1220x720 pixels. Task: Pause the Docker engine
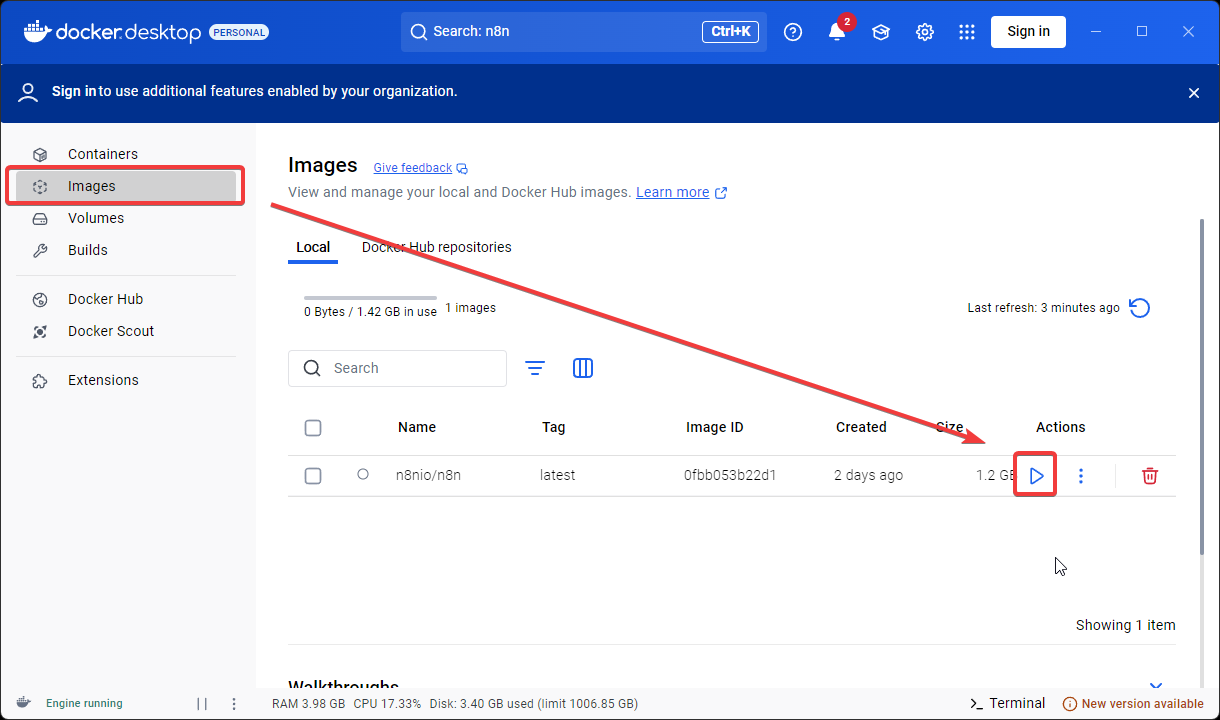tap(202, 704)
